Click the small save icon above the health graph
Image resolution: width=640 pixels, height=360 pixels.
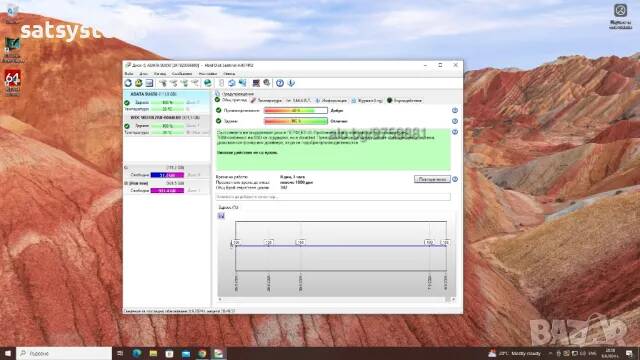point(221,216)
